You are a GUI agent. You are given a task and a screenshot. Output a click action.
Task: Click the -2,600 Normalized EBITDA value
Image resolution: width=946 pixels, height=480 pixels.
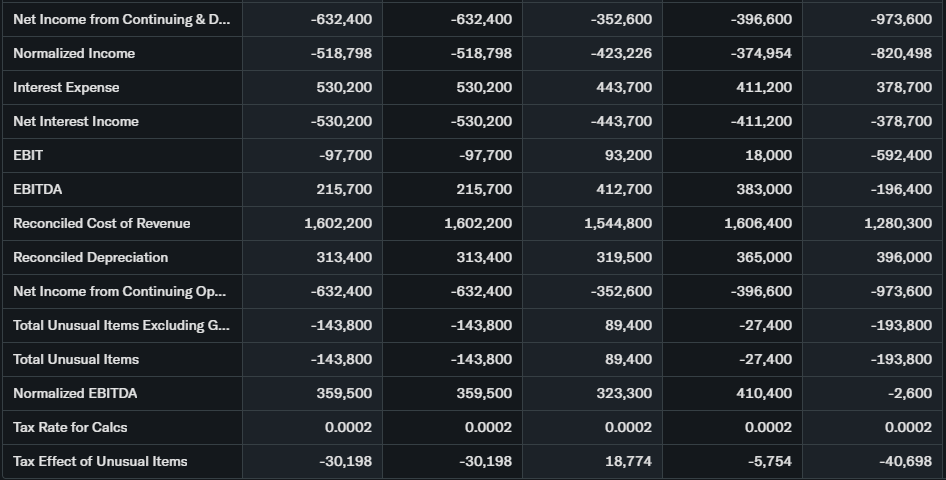click(x=910, y=393)
